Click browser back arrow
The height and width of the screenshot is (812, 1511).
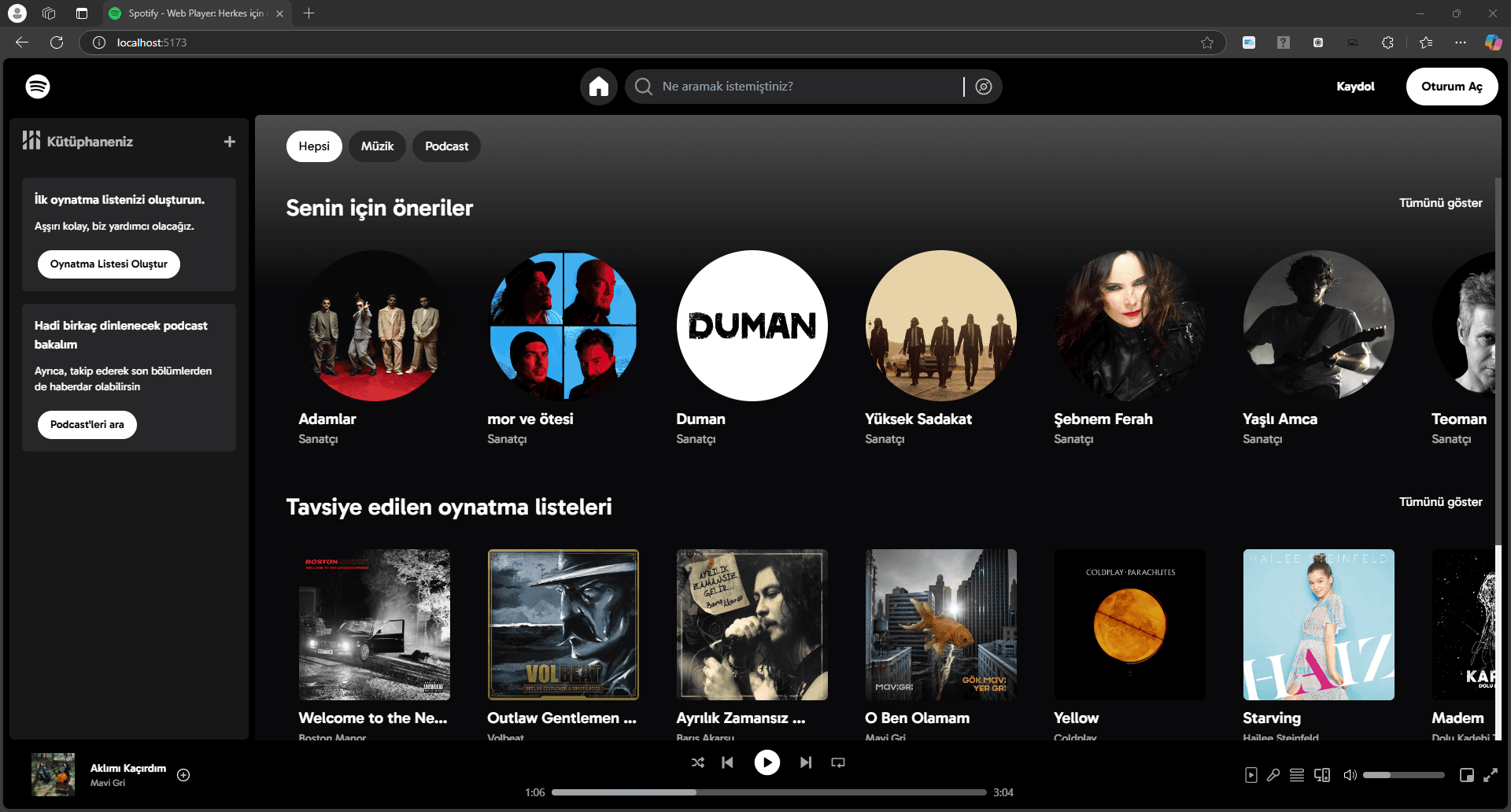22,42
